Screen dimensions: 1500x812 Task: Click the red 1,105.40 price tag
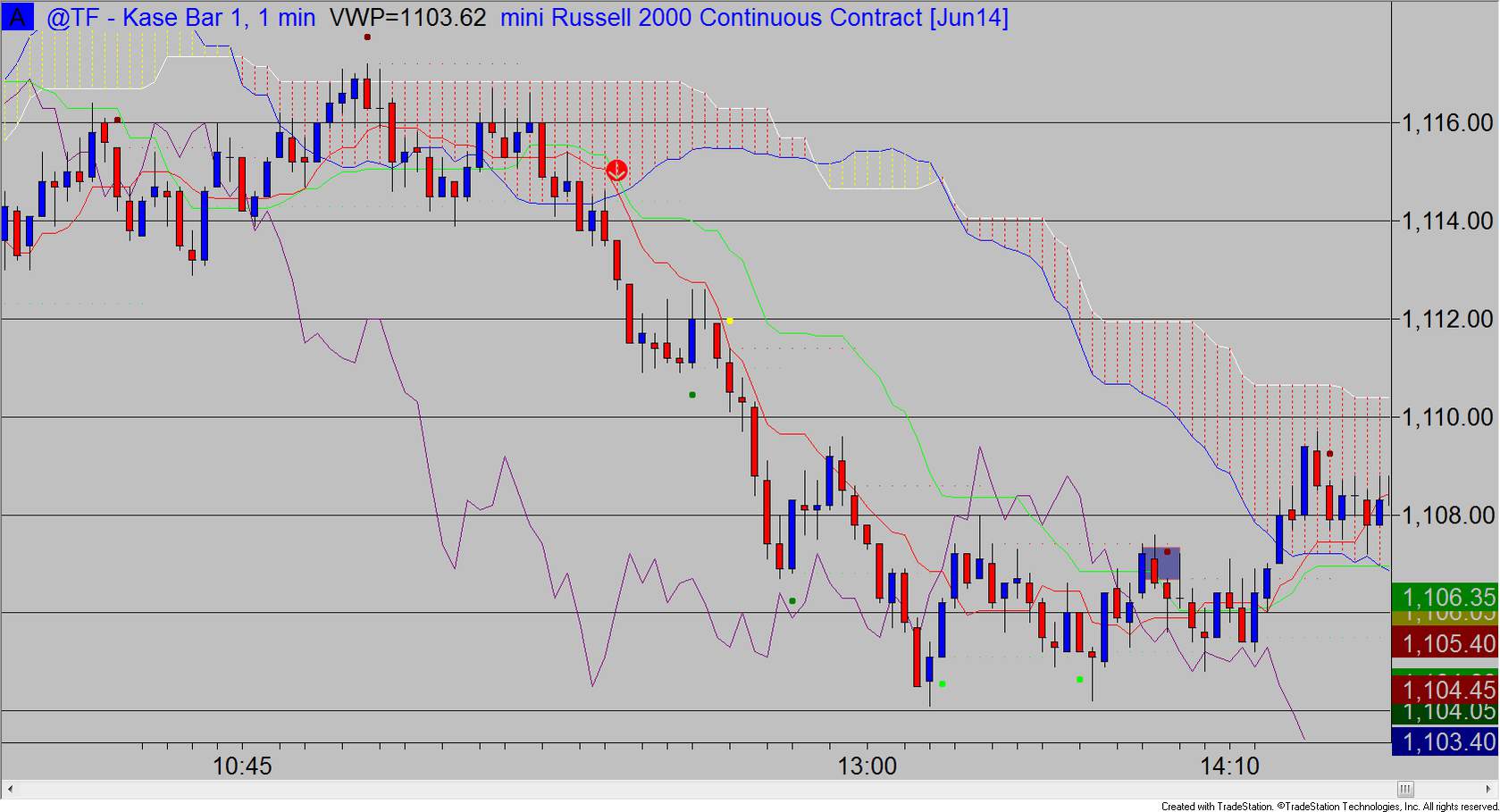click(x=1445, y=643)
